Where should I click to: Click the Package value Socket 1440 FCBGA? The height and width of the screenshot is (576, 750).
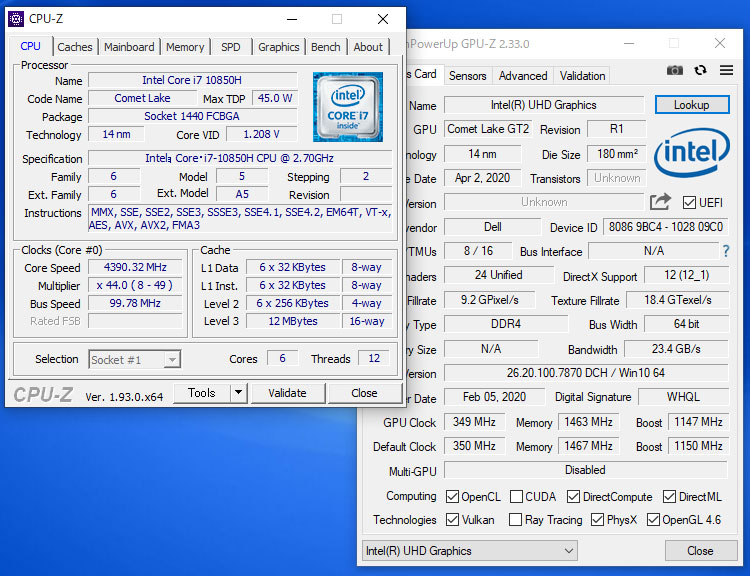click(x=192, y=116)
